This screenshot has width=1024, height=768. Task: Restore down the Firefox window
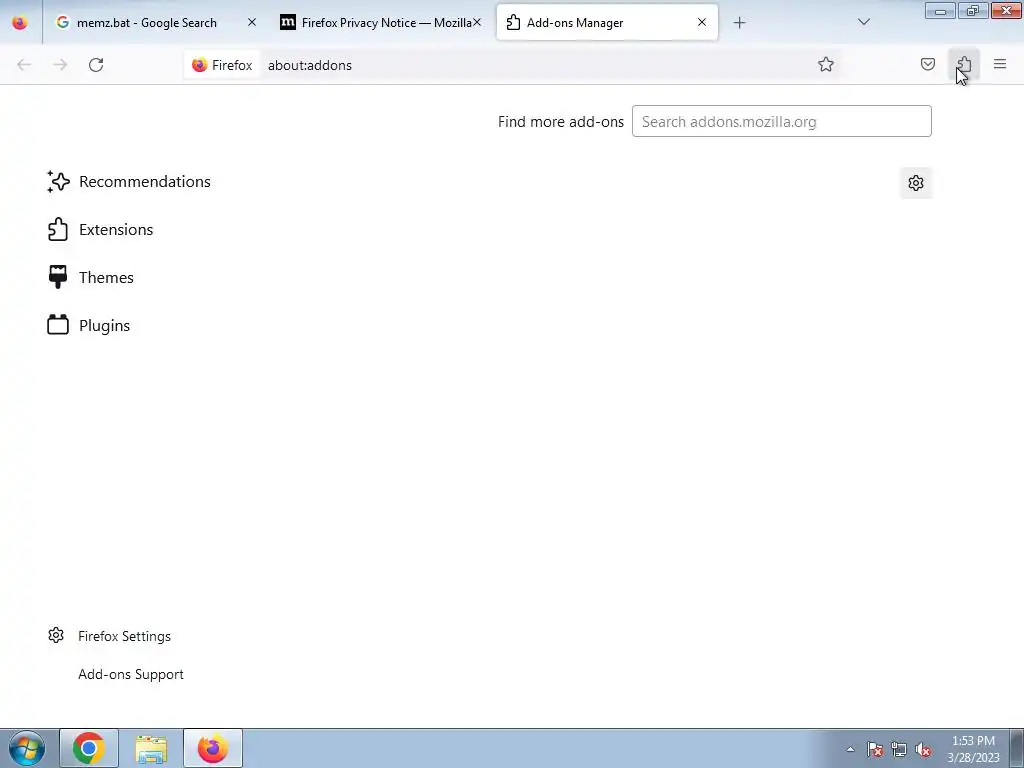tap(973, 10)
